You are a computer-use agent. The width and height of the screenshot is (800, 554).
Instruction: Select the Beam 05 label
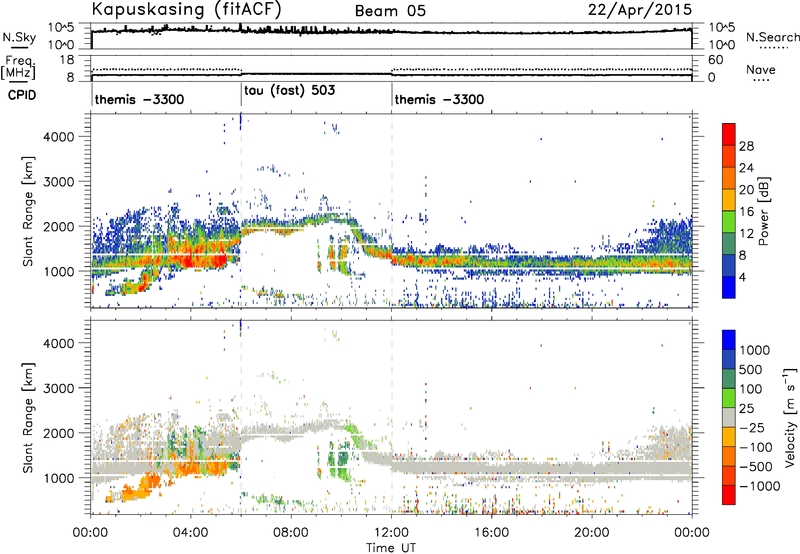click(390, 11)
